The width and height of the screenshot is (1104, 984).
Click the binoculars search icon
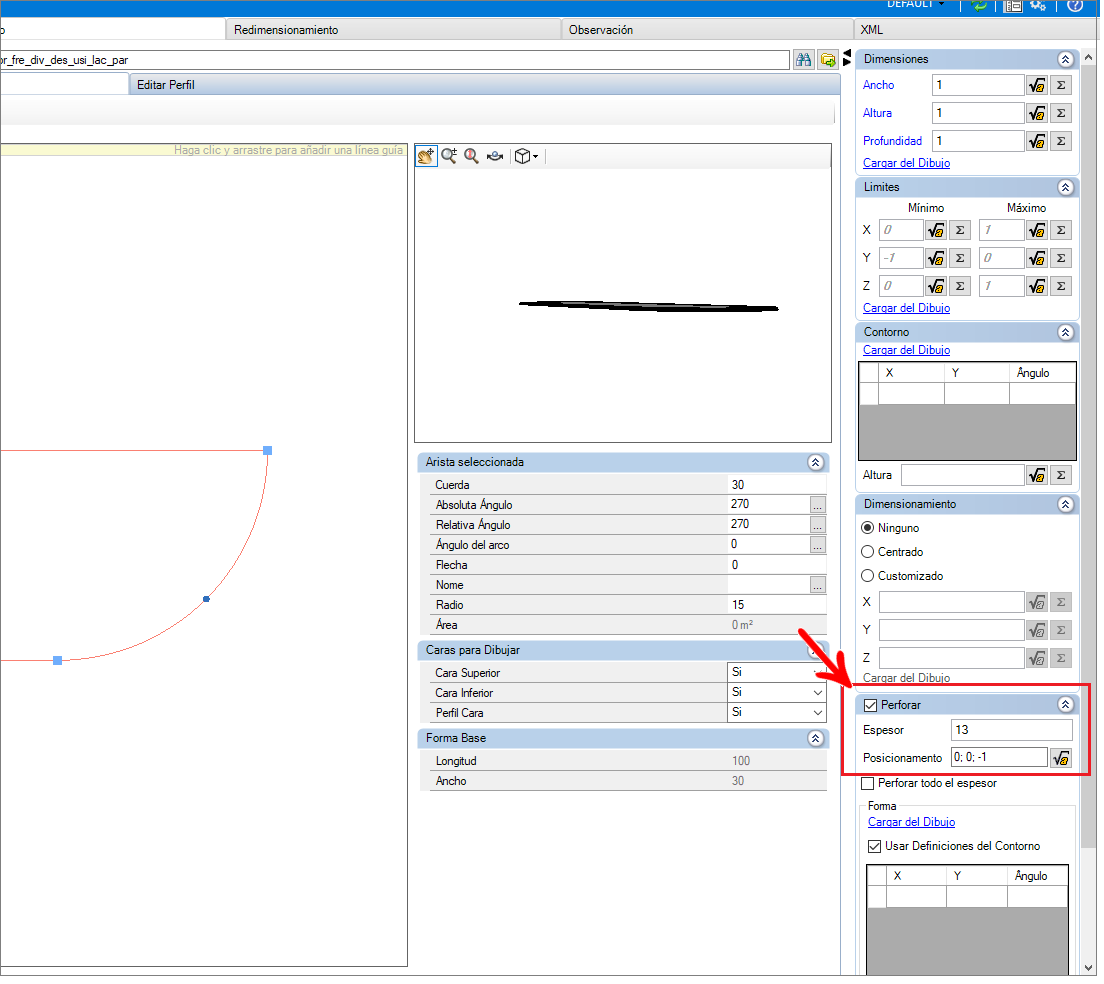coord(805,60)
